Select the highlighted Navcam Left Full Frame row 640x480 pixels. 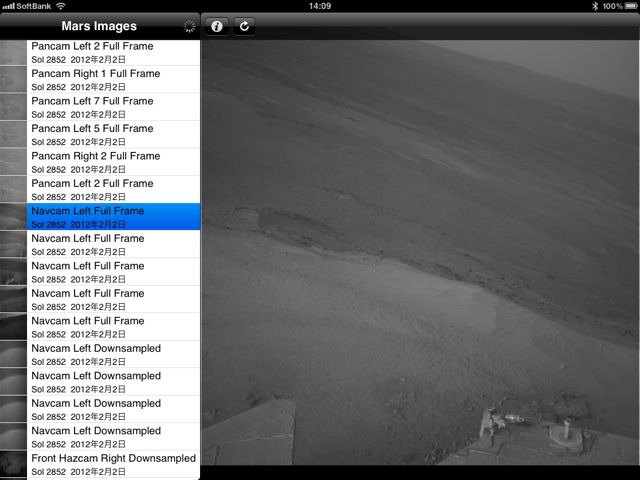[100, 217]
